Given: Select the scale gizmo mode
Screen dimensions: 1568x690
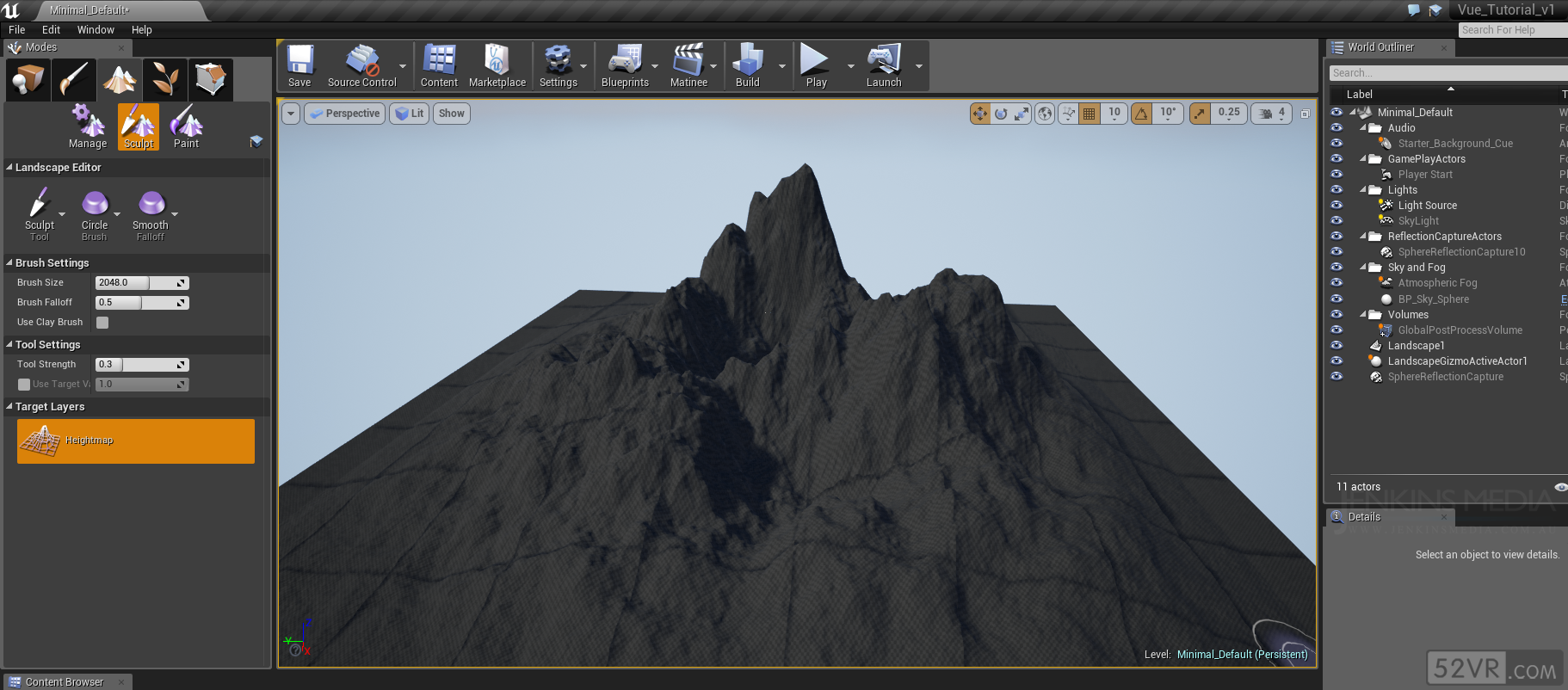Looking at the screenshot, I should pyautogui.click(x=1022, y=114).
